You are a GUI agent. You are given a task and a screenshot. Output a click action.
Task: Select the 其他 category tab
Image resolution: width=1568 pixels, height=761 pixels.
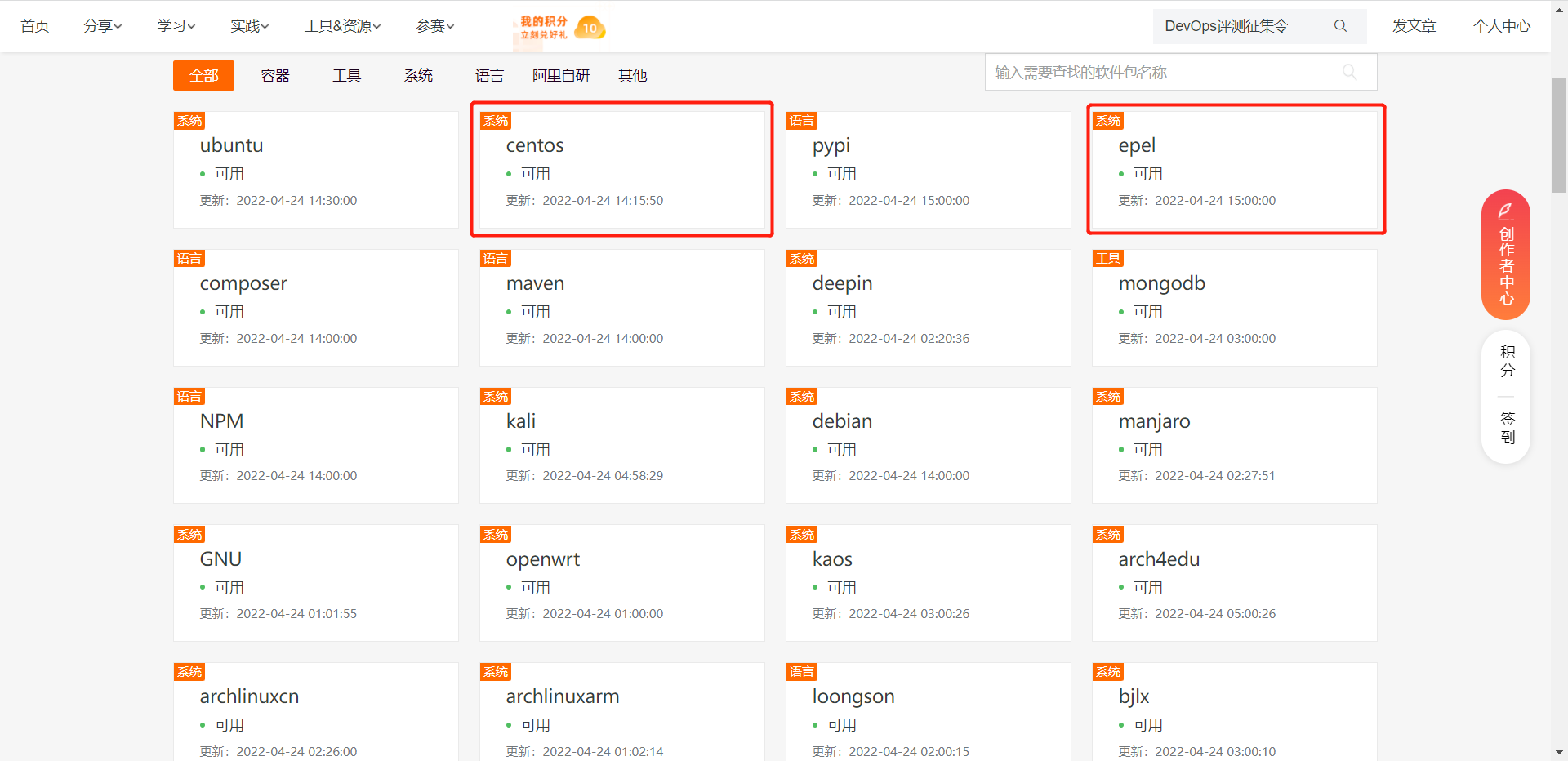[632, 76]
